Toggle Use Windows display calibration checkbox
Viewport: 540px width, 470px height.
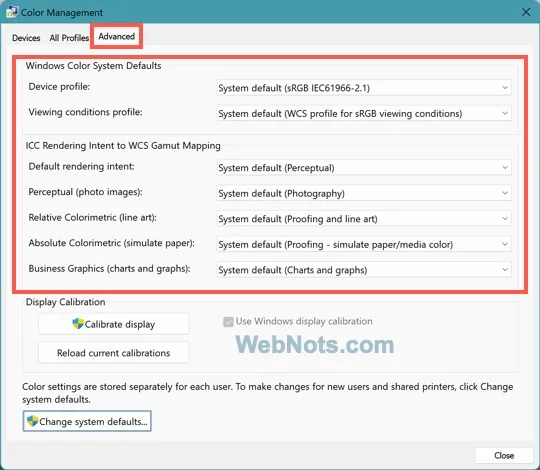228,322
